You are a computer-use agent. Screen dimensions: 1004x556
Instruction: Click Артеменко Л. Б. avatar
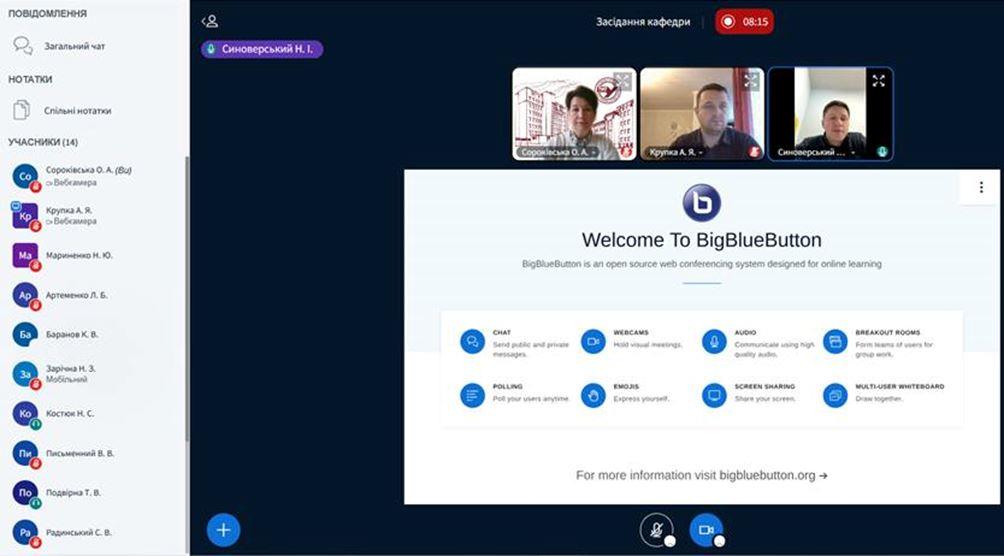click(25, 295)
